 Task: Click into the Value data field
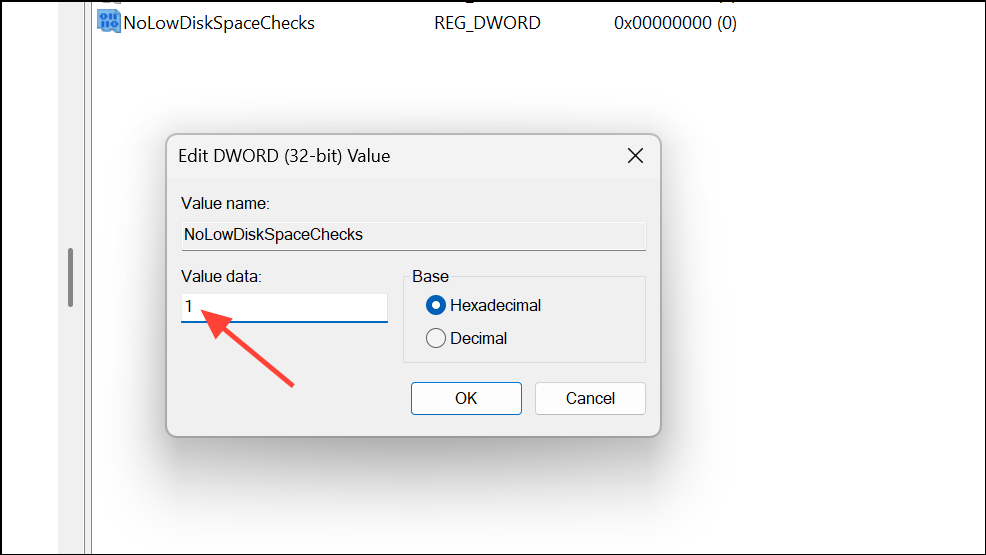point(284,307)
